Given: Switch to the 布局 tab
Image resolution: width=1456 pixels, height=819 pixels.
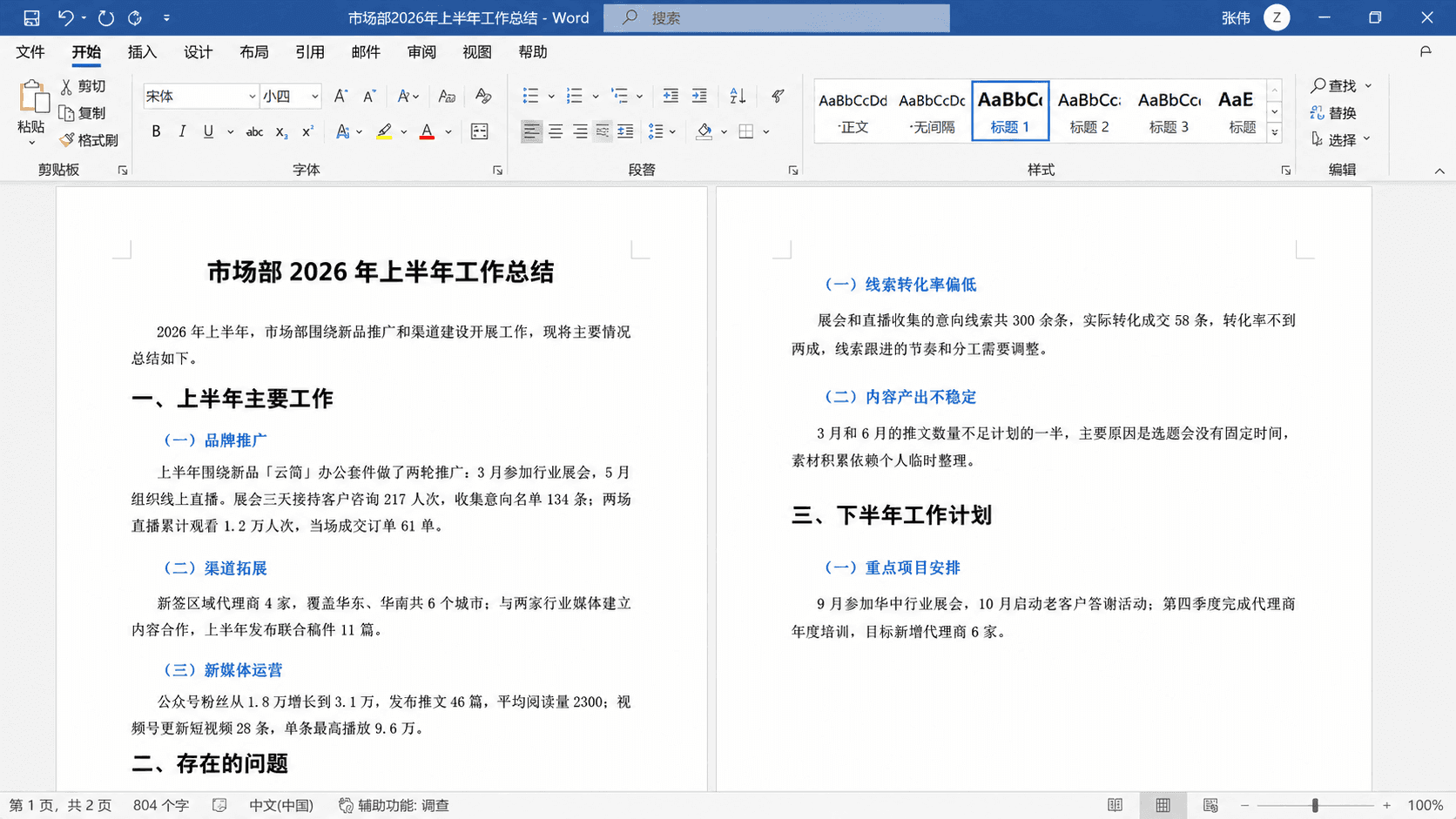Looking at the screenshot, I should coord(253,52).
